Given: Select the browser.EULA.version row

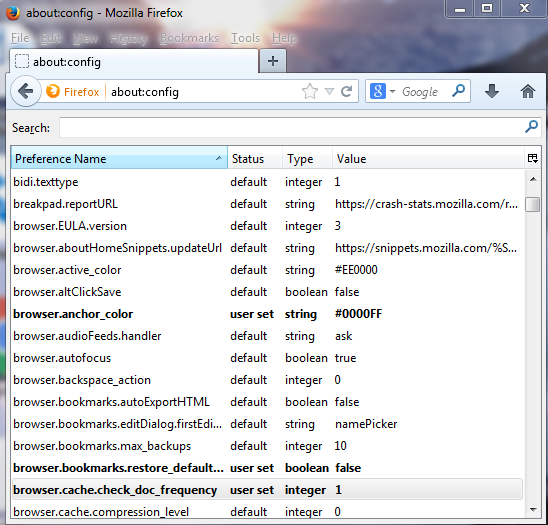Looking at the screenshot, I should point(267,226).
